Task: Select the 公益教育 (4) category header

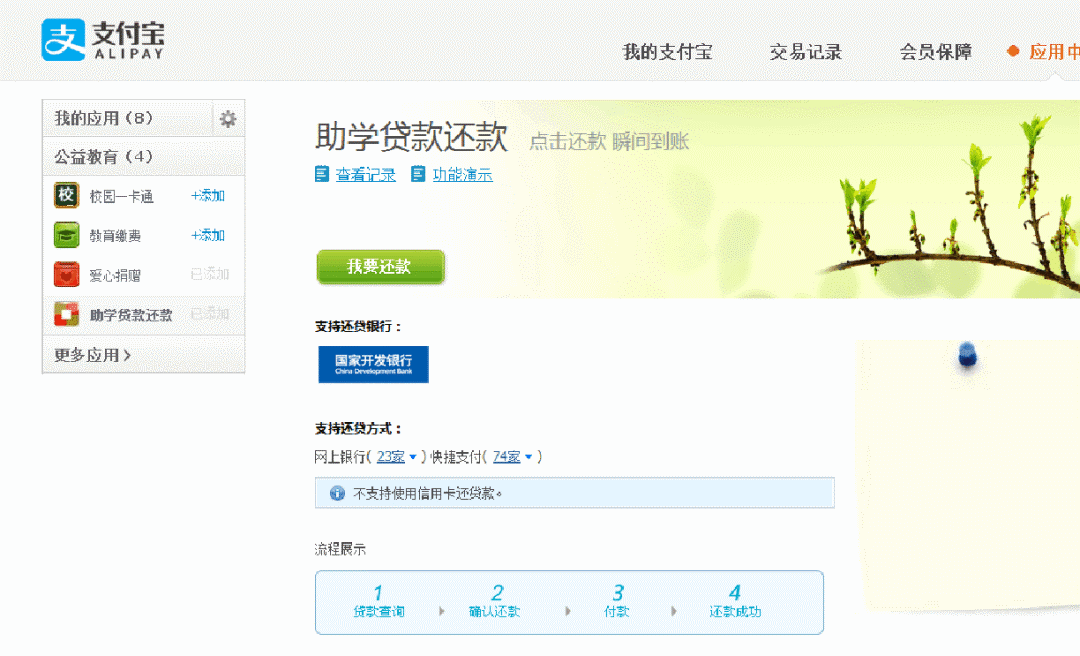Action: pos(103,157)
